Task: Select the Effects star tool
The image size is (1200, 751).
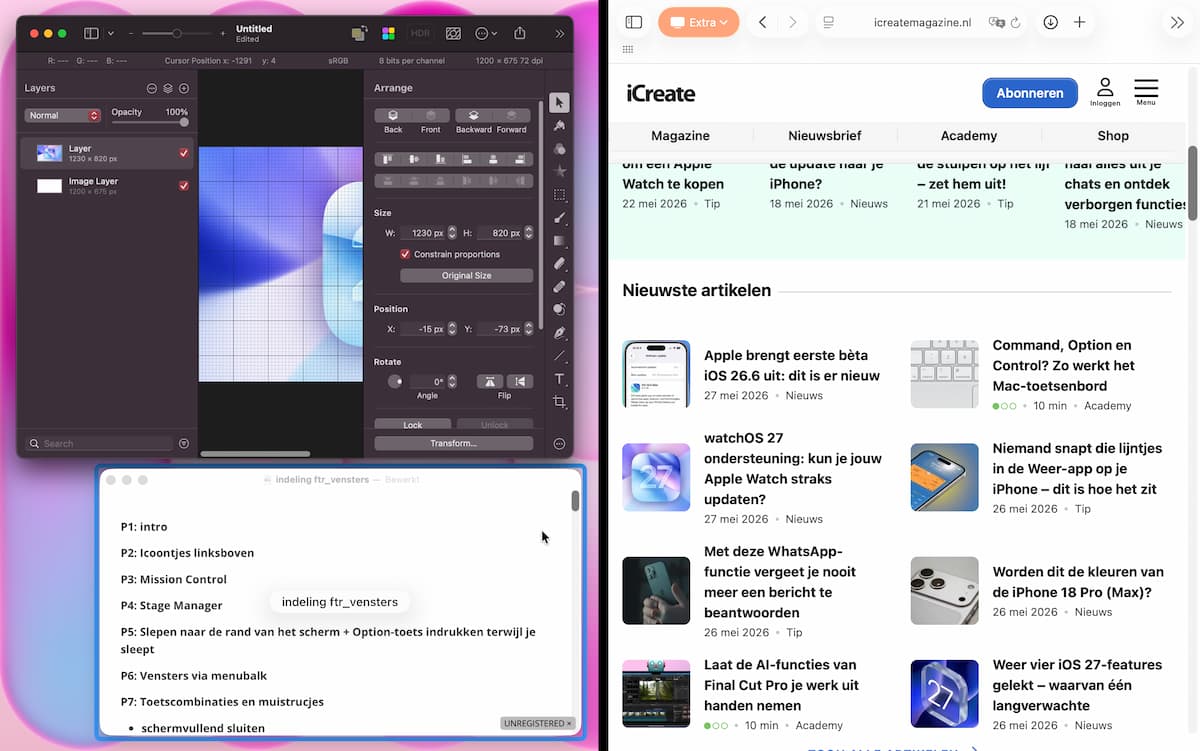Action: [560, 172]
